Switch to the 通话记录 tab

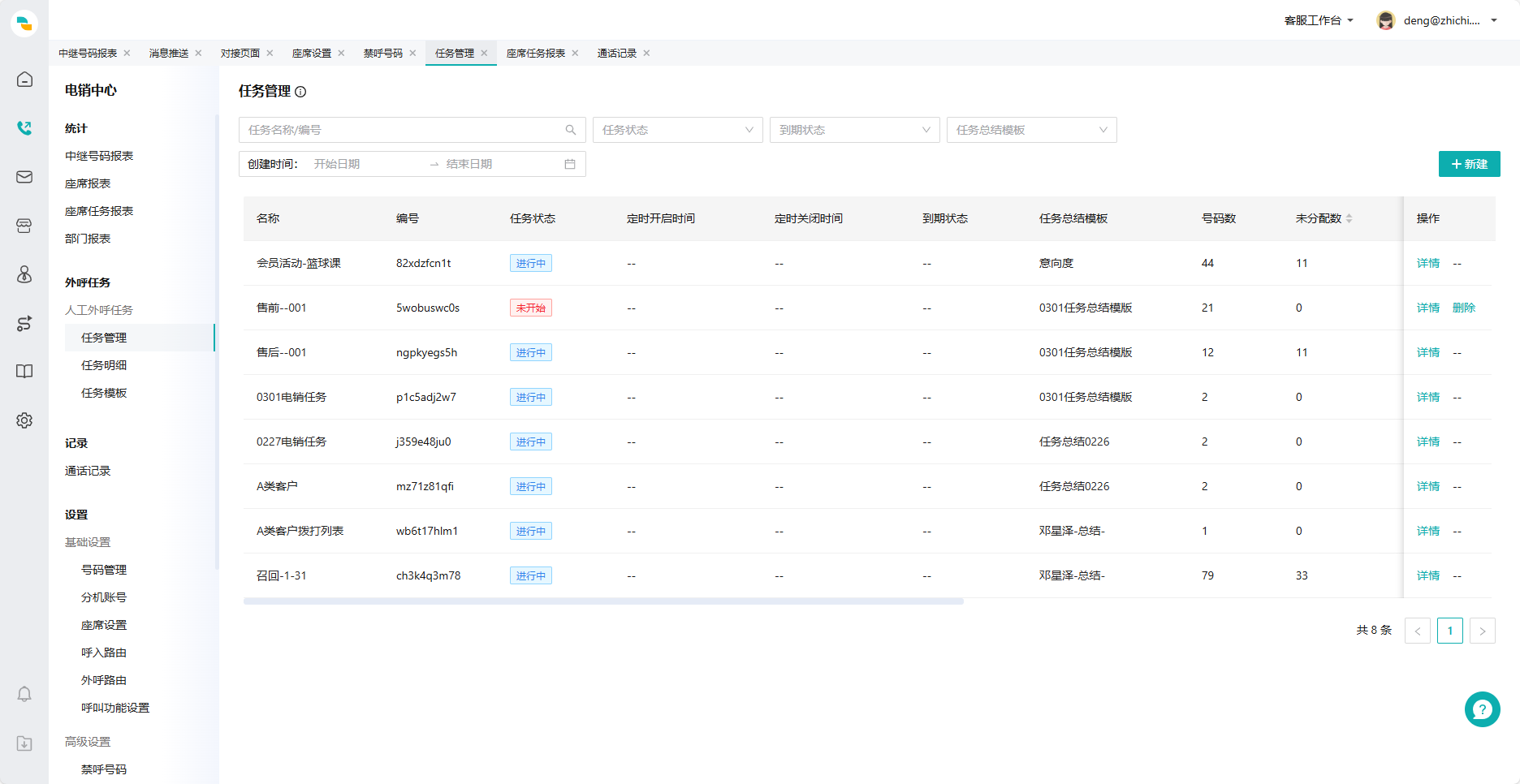click(x=617, y=53)
